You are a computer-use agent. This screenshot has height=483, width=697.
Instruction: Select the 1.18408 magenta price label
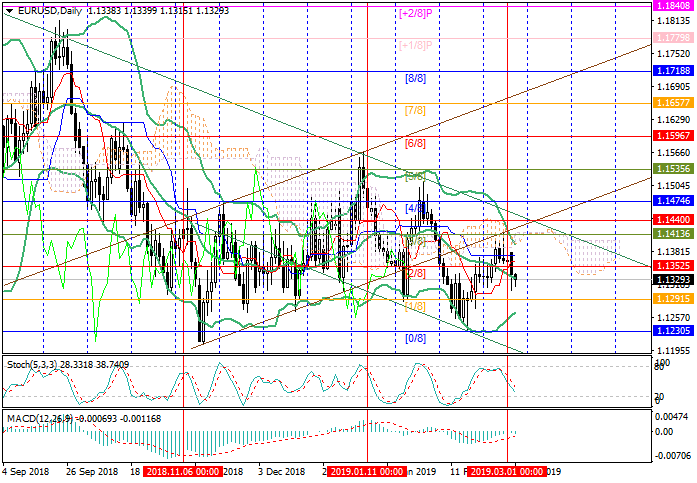point(671,5)
